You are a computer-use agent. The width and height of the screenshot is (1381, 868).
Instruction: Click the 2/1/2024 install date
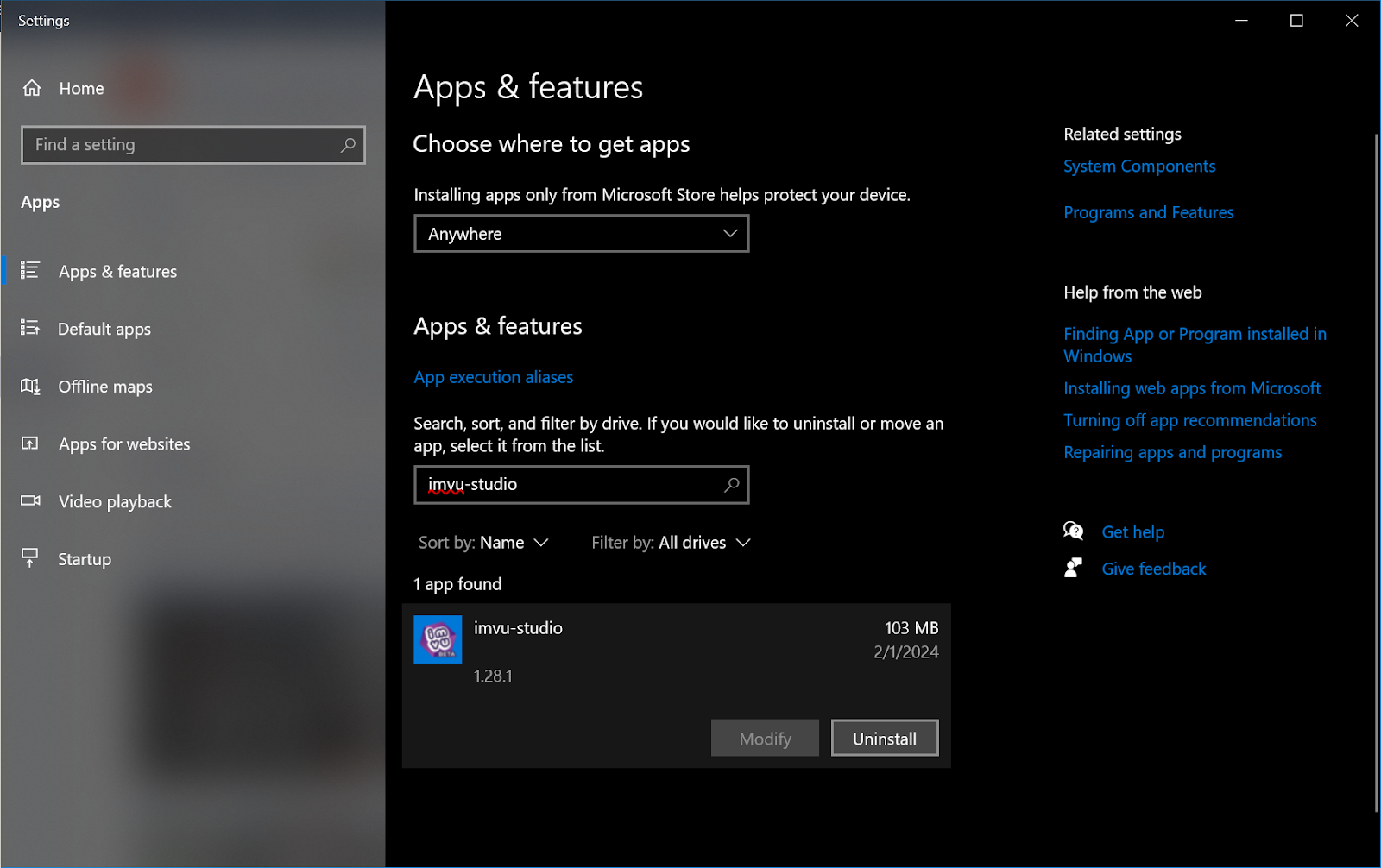coord(905,652)
